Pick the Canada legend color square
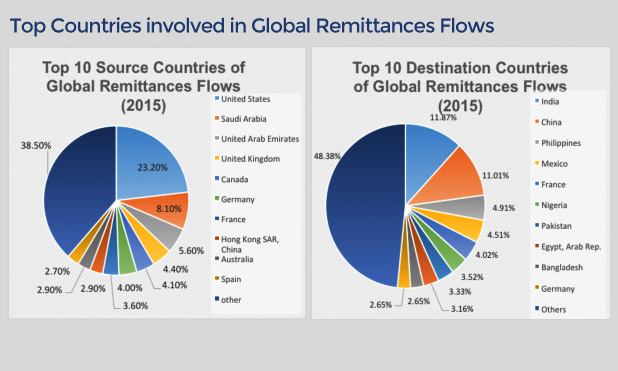The image size is (618, 371). pos(217,178)
